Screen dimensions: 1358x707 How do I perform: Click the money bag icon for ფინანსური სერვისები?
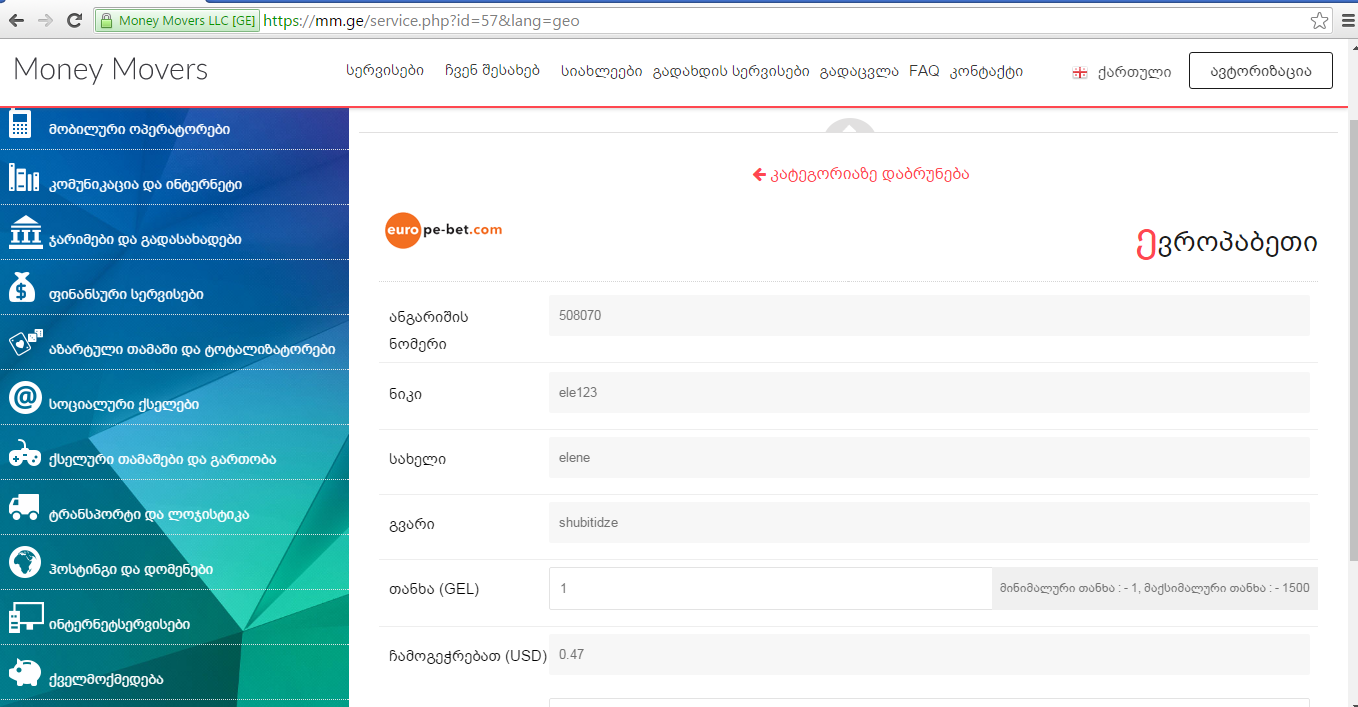(x=21, y=289)
